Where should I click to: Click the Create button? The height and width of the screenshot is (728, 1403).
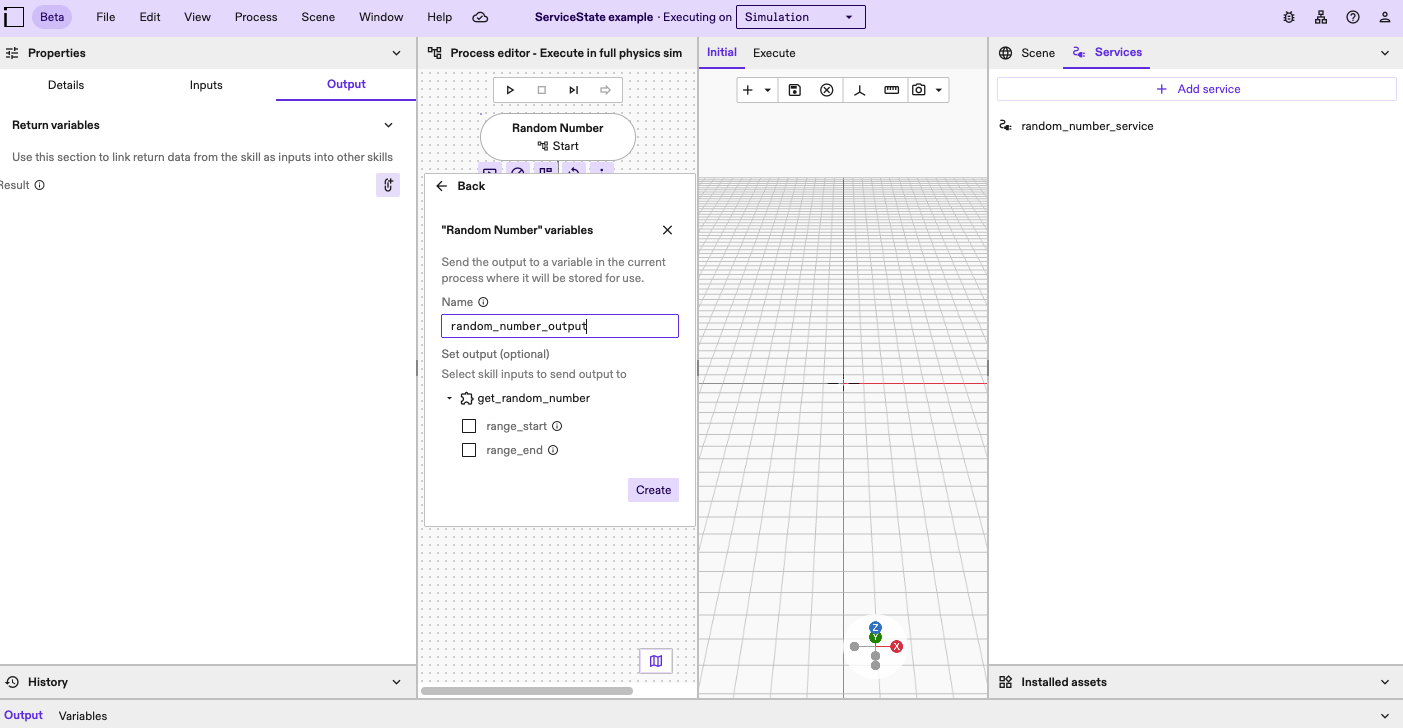pos(653,490)
